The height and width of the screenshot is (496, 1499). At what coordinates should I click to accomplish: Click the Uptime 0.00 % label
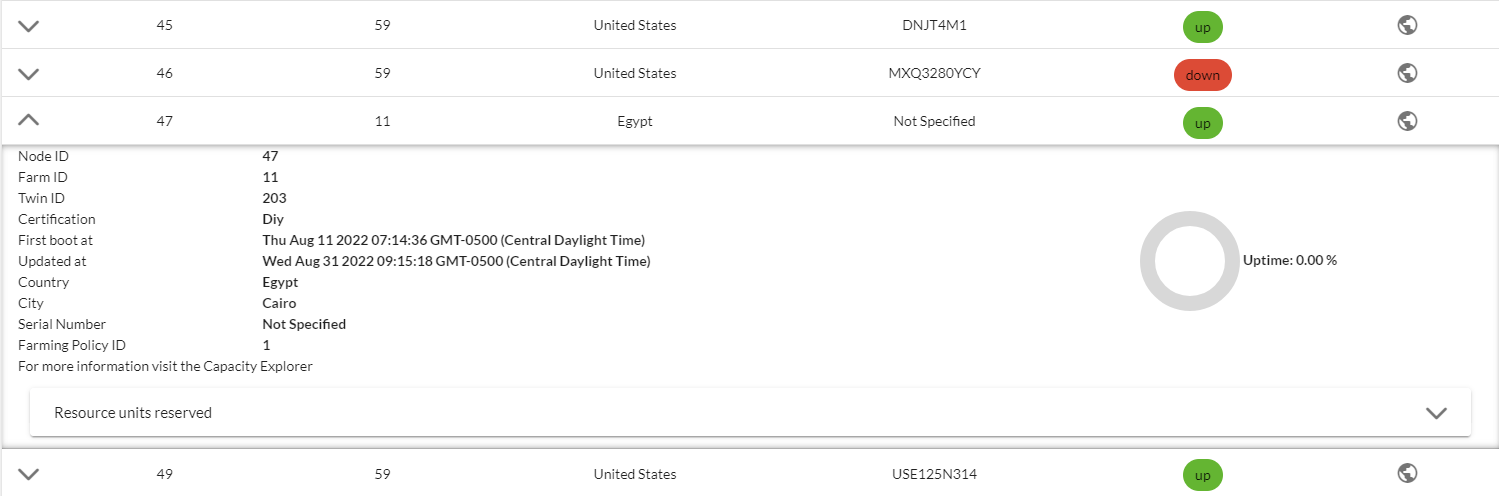click(x=1290, y=260)
